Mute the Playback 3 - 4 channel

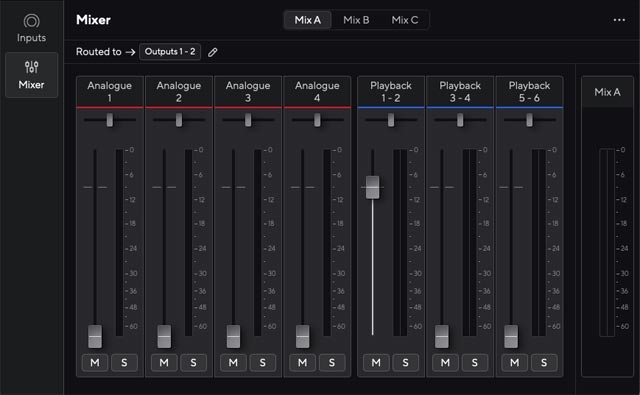(445, 362)
